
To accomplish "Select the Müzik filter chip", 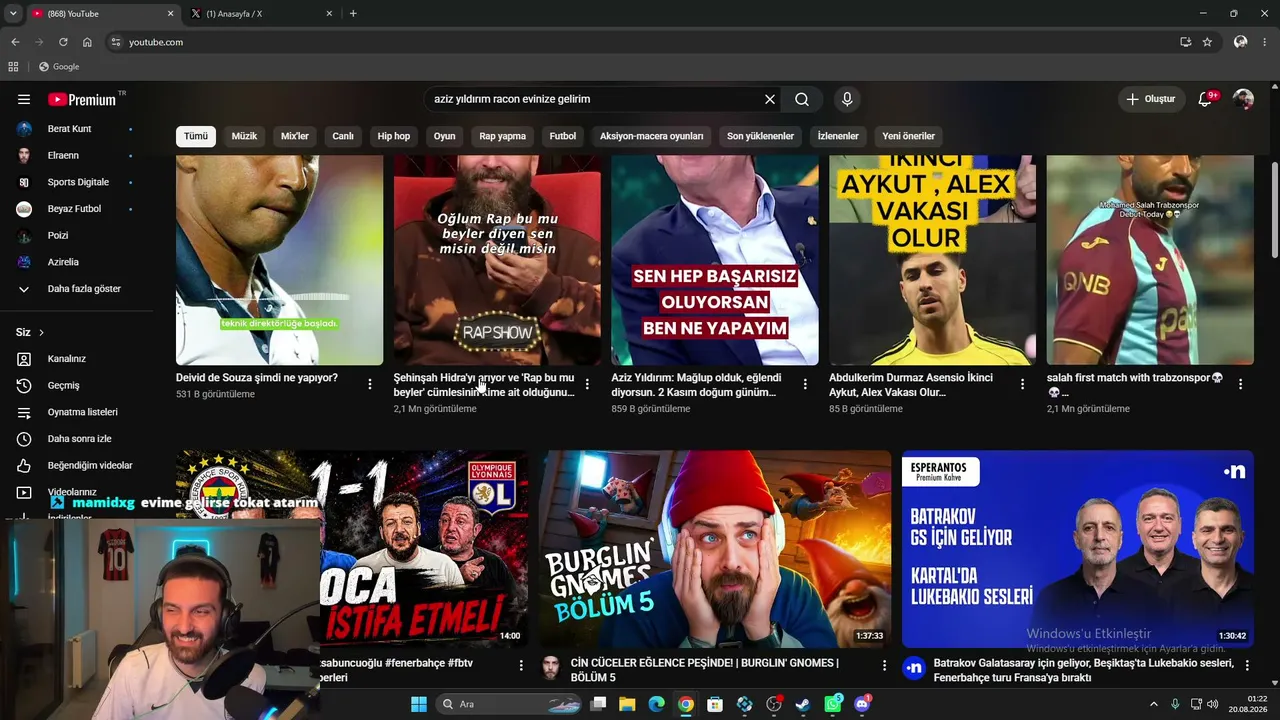I will 244,136.
